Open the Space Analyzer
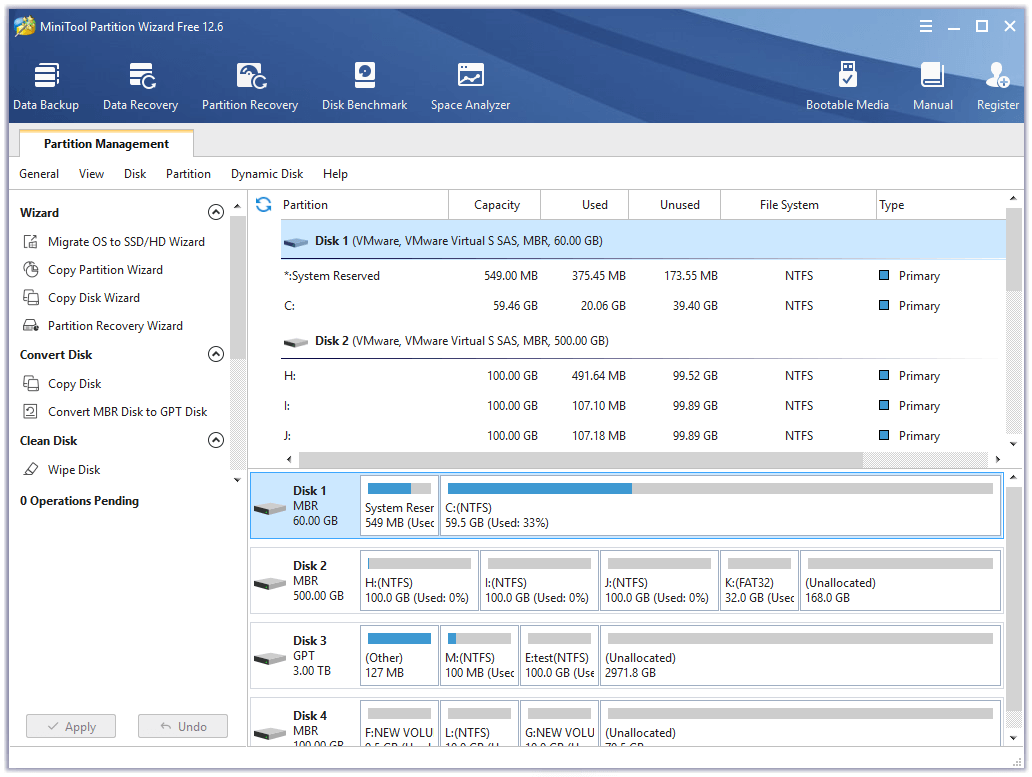The image size is (1032, 777). (x=471, y=86)
